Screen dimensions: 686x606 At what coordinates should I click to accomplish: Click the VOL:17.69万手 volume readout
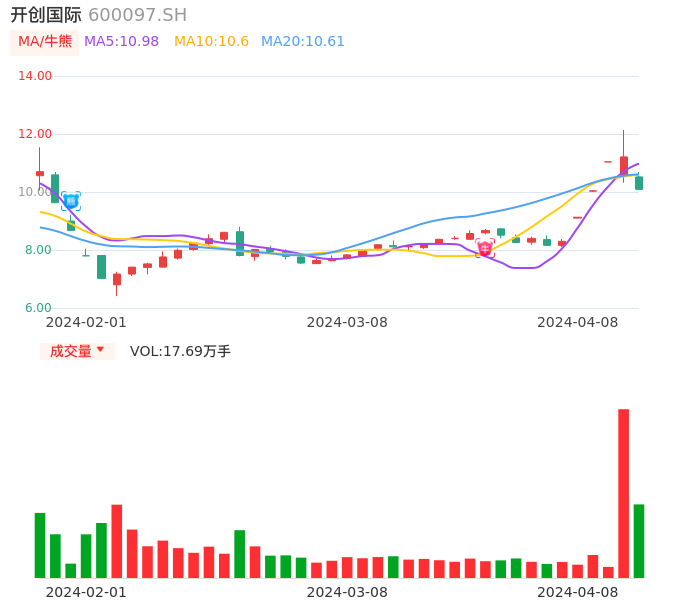point(180,351)
